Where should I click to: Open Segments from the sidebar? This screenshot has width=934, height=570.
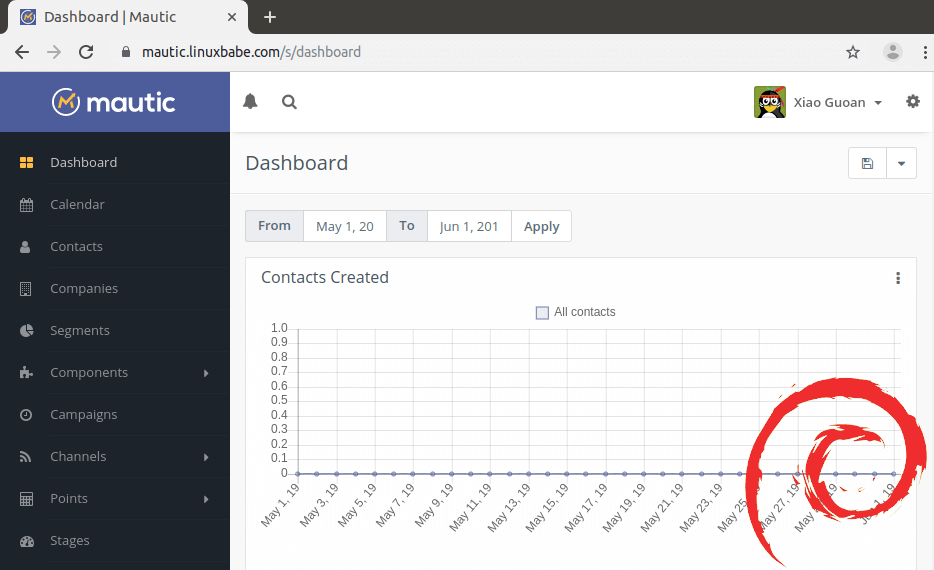click(x=80, y=330)
